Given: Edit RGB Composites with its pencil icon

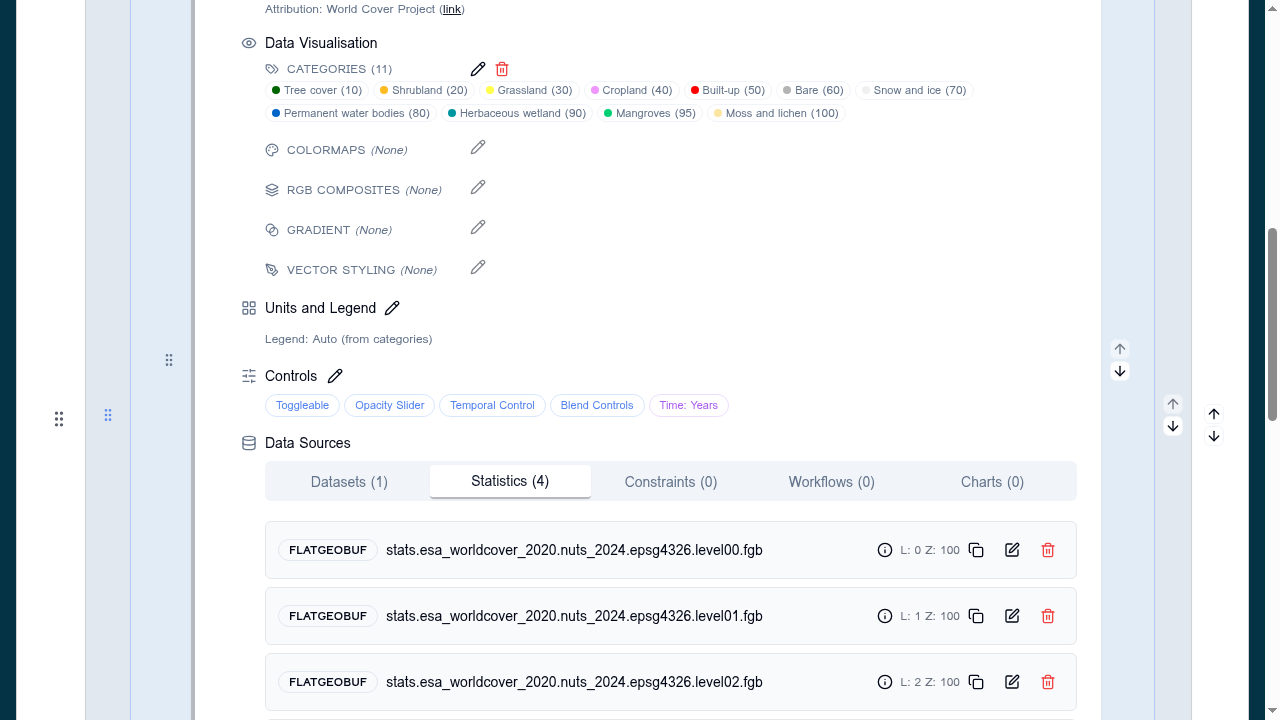Looking at the screenshot, I should point(478,187).
